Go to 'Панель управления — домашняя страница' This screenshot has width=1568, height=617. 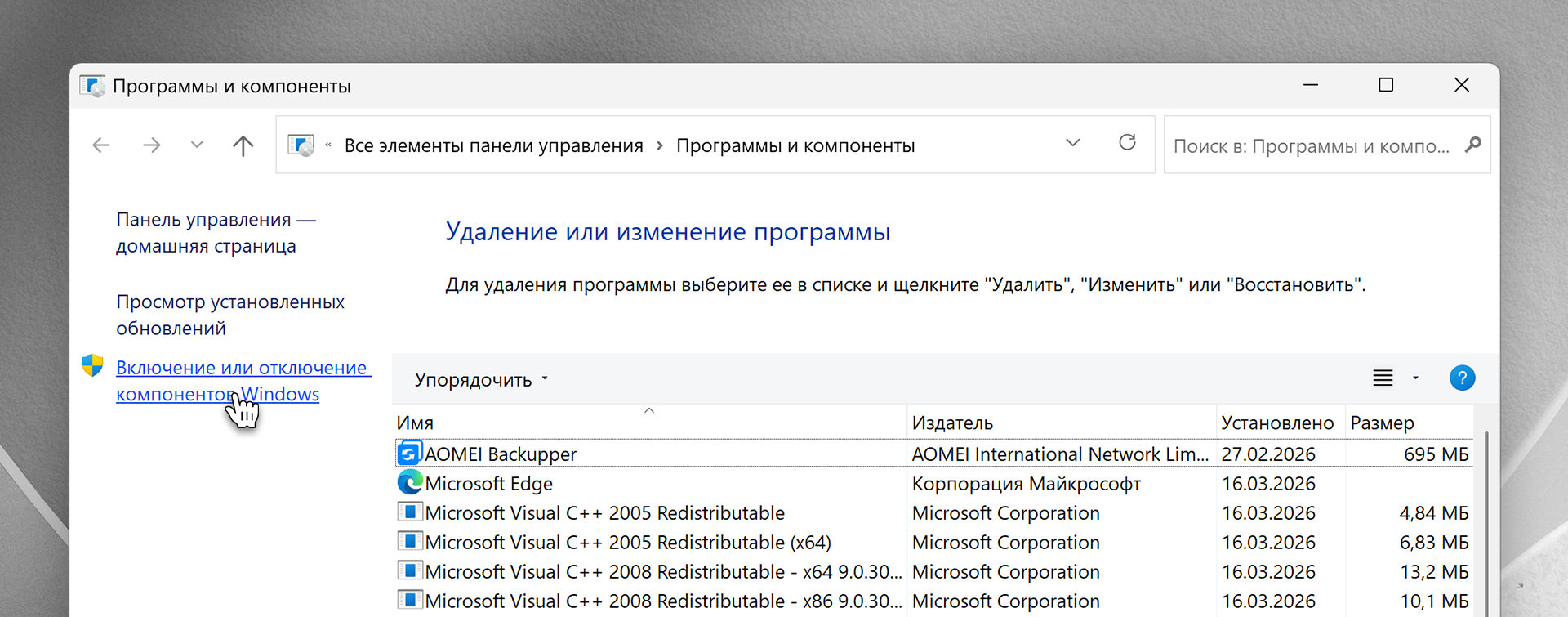[x=215, y=233]
